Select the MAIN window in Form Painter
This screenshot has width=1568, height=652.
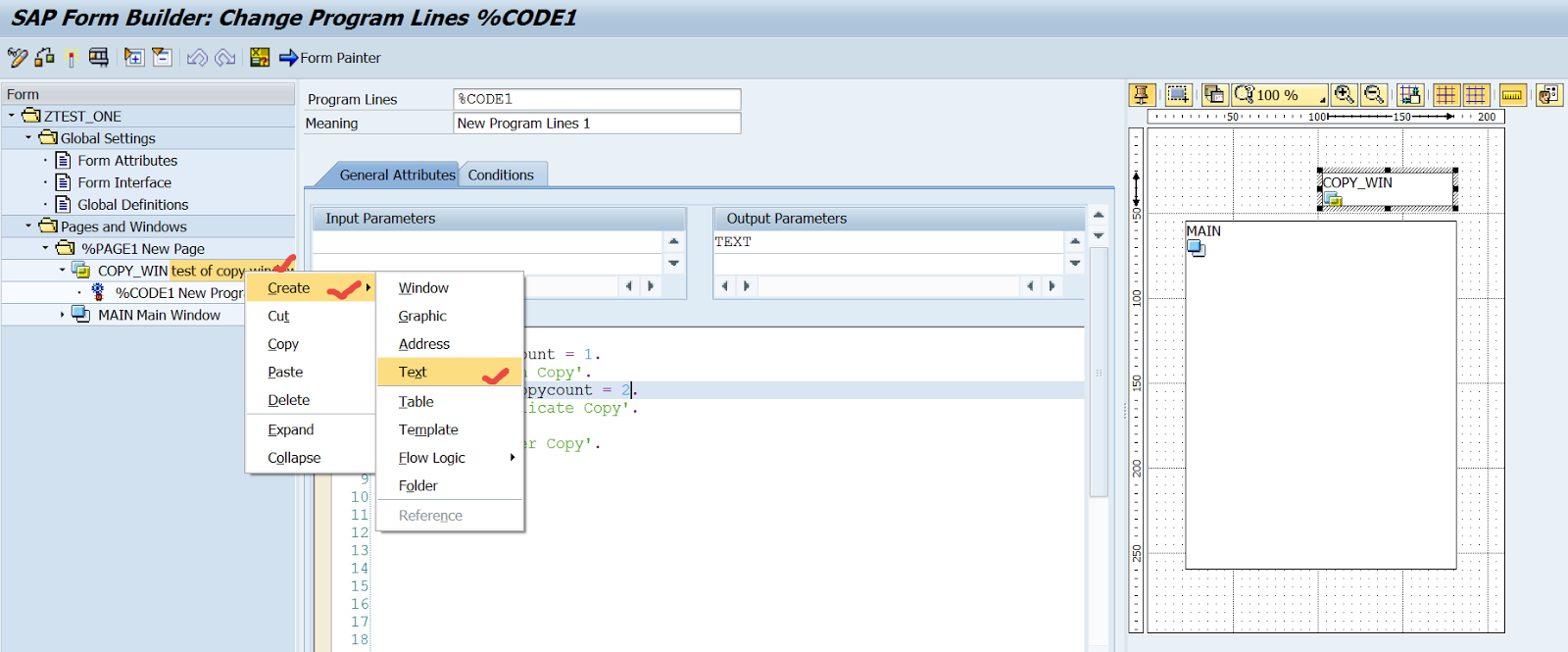[x=1320, y=395]
